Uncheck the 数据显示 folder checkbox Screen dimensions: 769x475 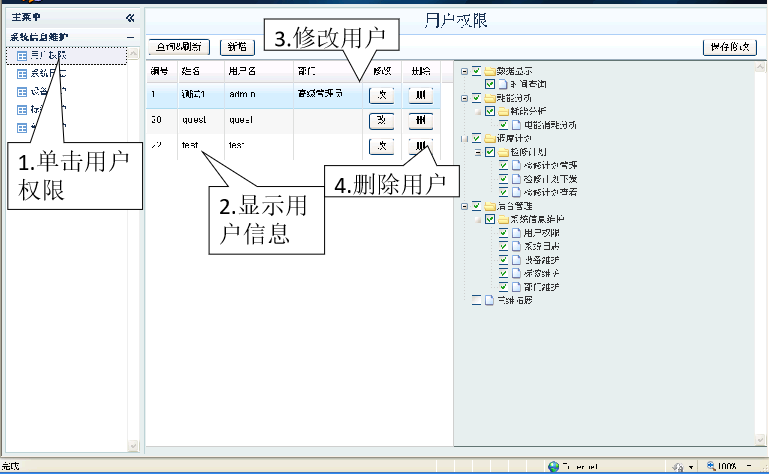point(476,71)
